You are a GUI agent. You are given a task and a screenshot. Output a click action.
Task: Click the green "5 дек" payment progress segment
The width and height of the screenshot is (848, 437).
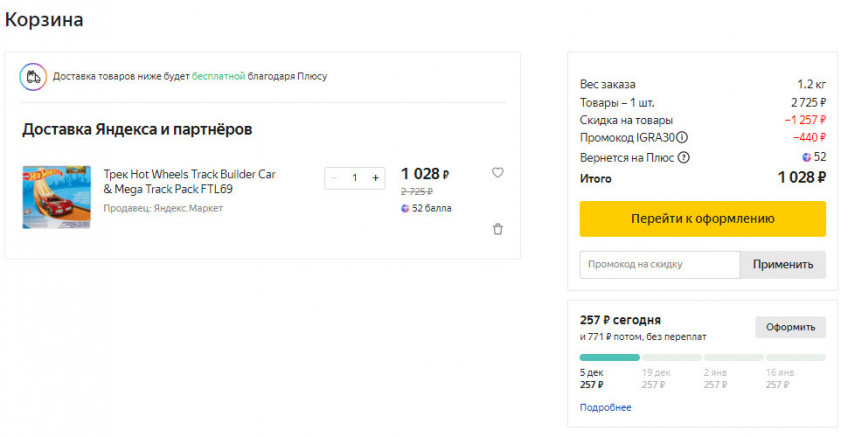[x=609, y=357]
